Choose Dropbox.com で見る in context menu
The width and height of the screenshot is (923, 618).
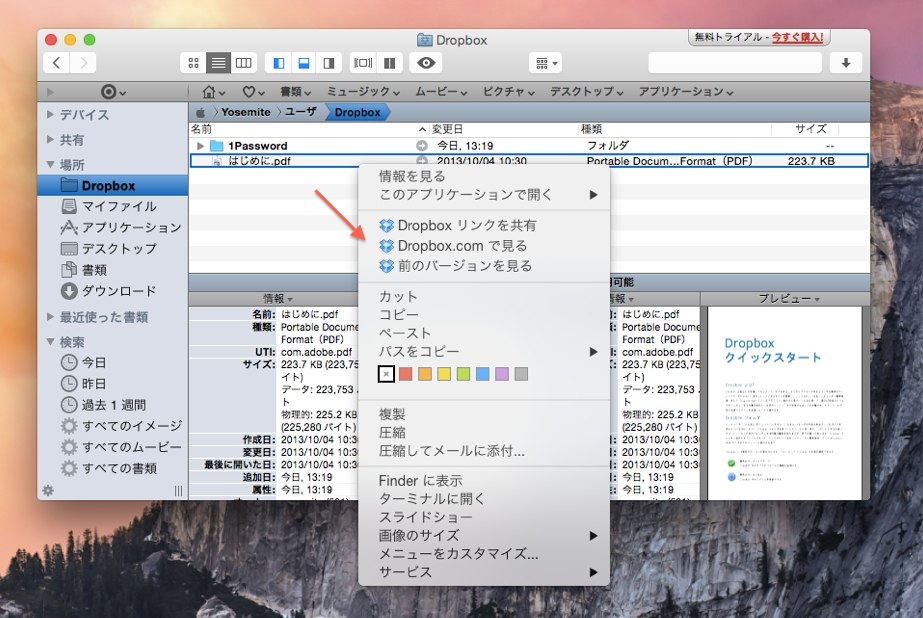tap(484, 245)
